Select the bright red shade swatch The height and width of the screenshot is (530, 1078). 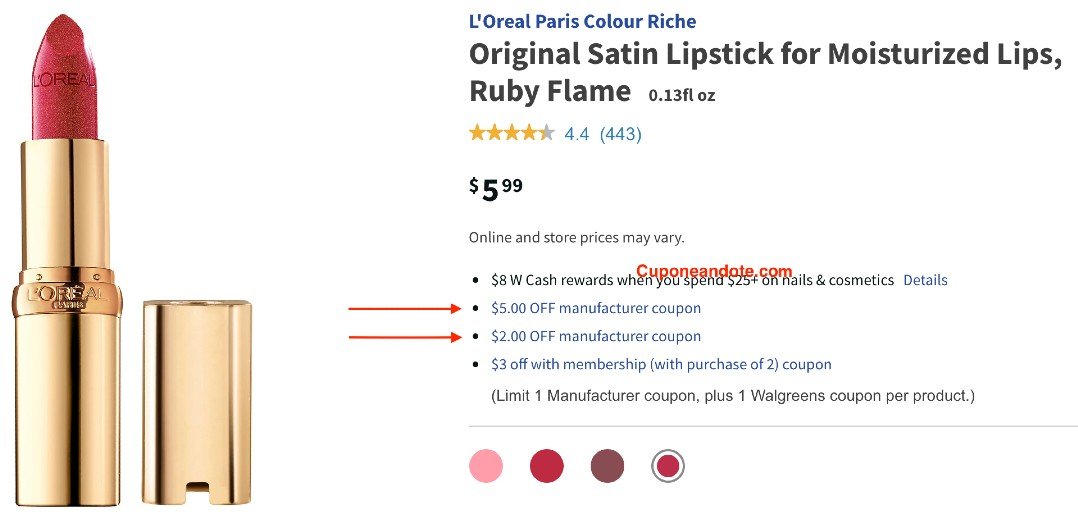pos(546,466)
